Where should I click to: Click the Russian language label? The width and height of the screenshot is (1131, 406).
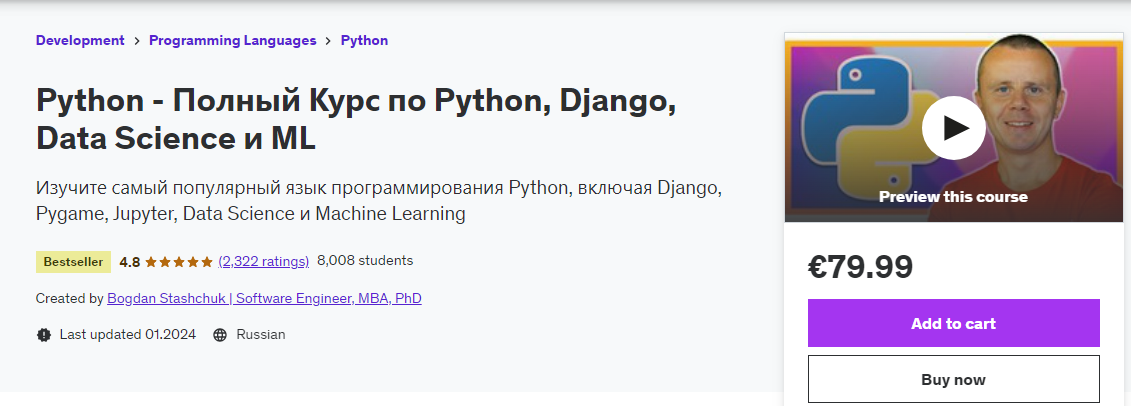260,335
